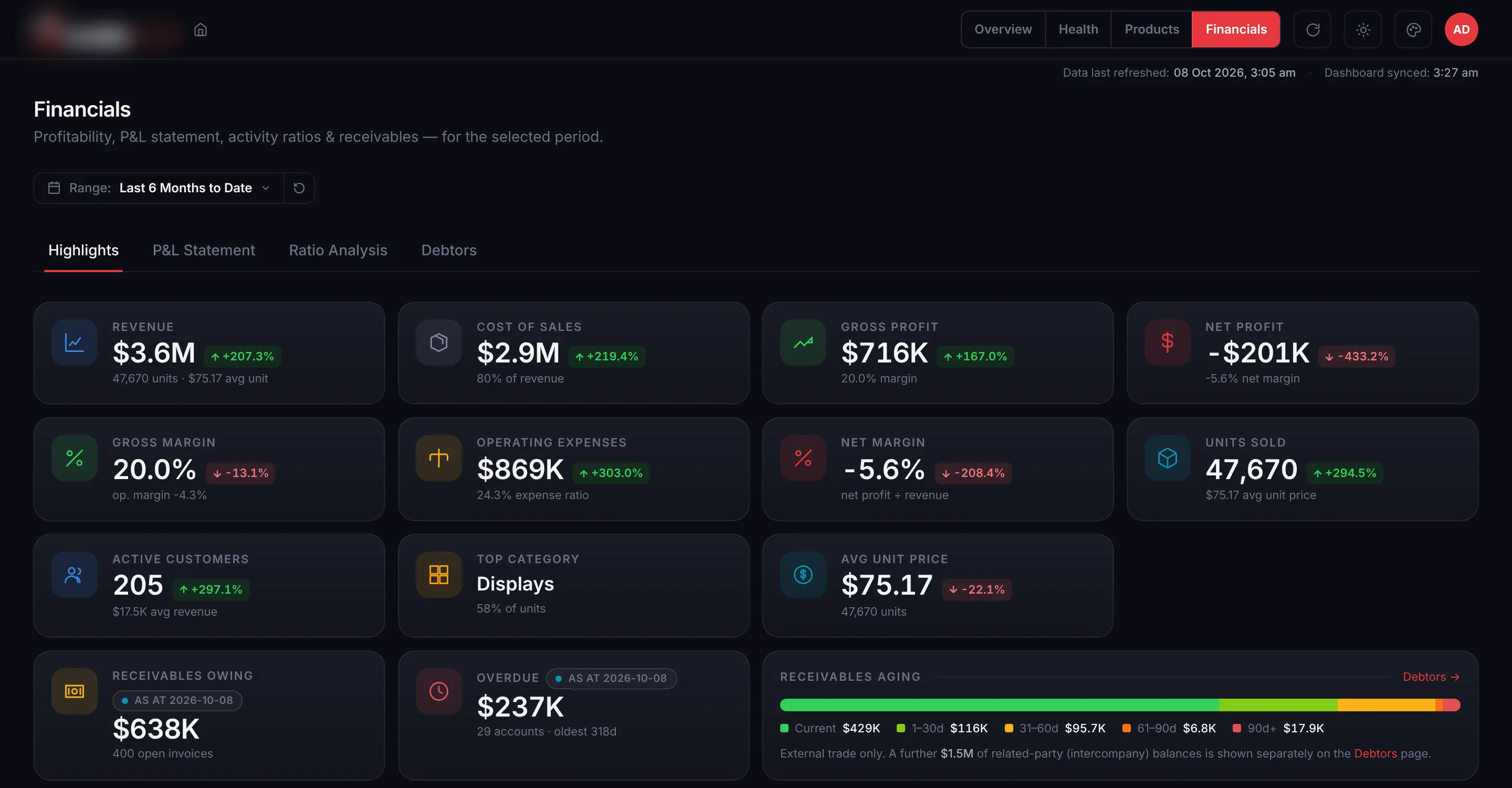Select the Highlights sub-tab
Viewport: 1512px width, 788px height.
[x=83, y=250]
